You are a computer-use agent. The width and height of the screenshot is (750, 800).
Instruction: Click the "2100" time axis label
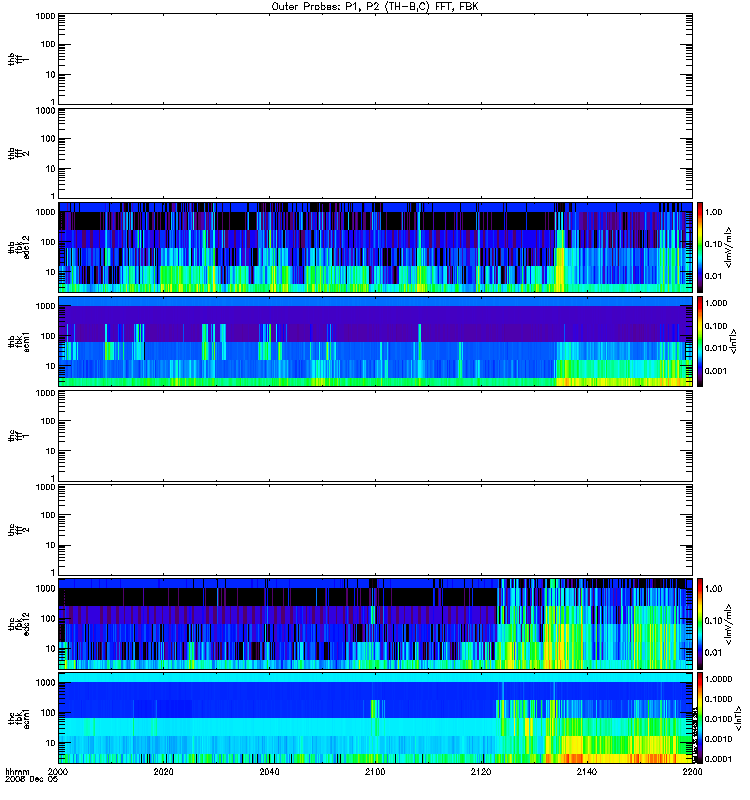375,772
